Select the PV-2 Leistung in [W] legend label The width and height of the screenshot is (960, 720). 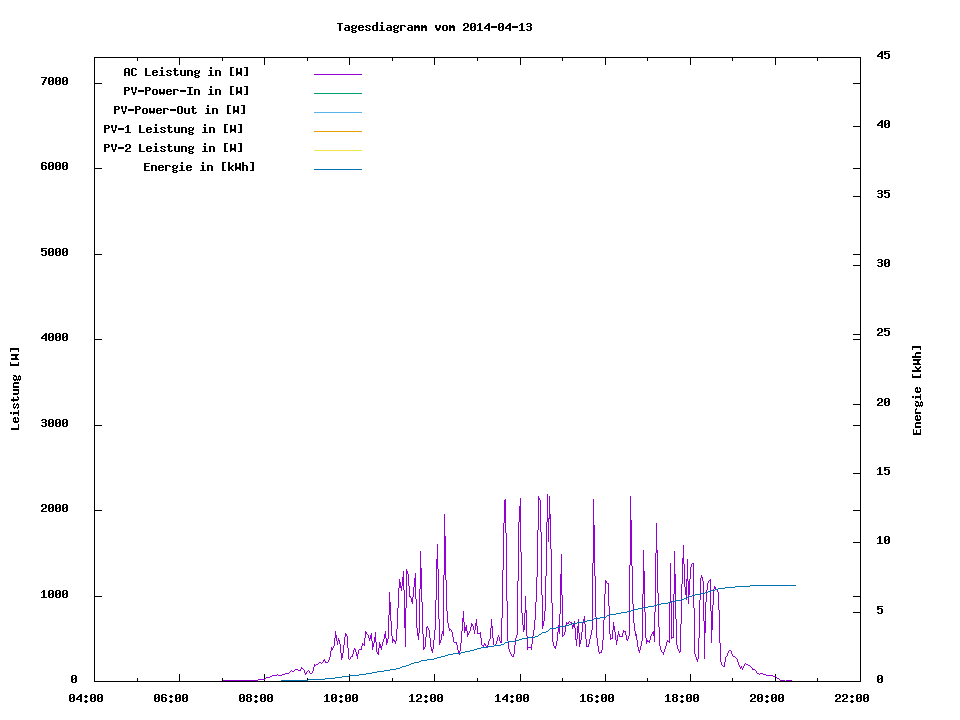point(173,148)
